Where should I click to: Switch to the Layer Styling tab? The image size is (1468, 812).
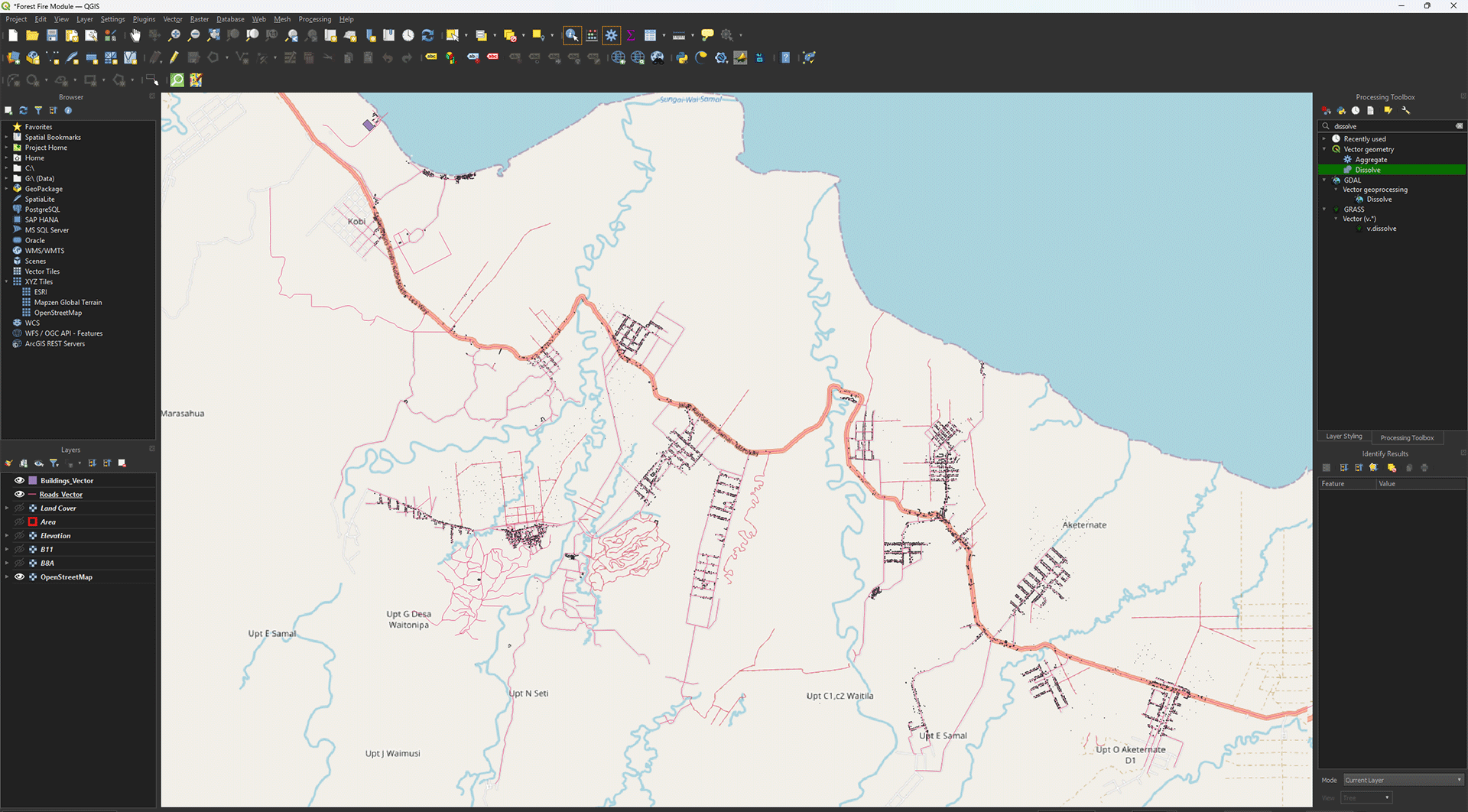(x=1343, y=437)
